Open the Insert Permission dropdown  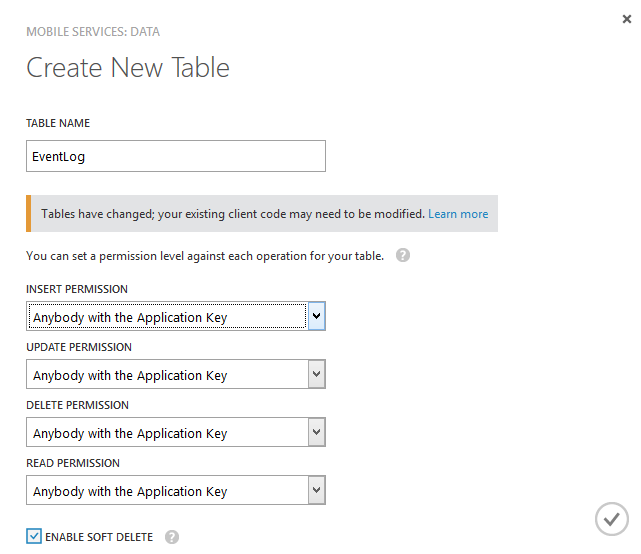166,317
